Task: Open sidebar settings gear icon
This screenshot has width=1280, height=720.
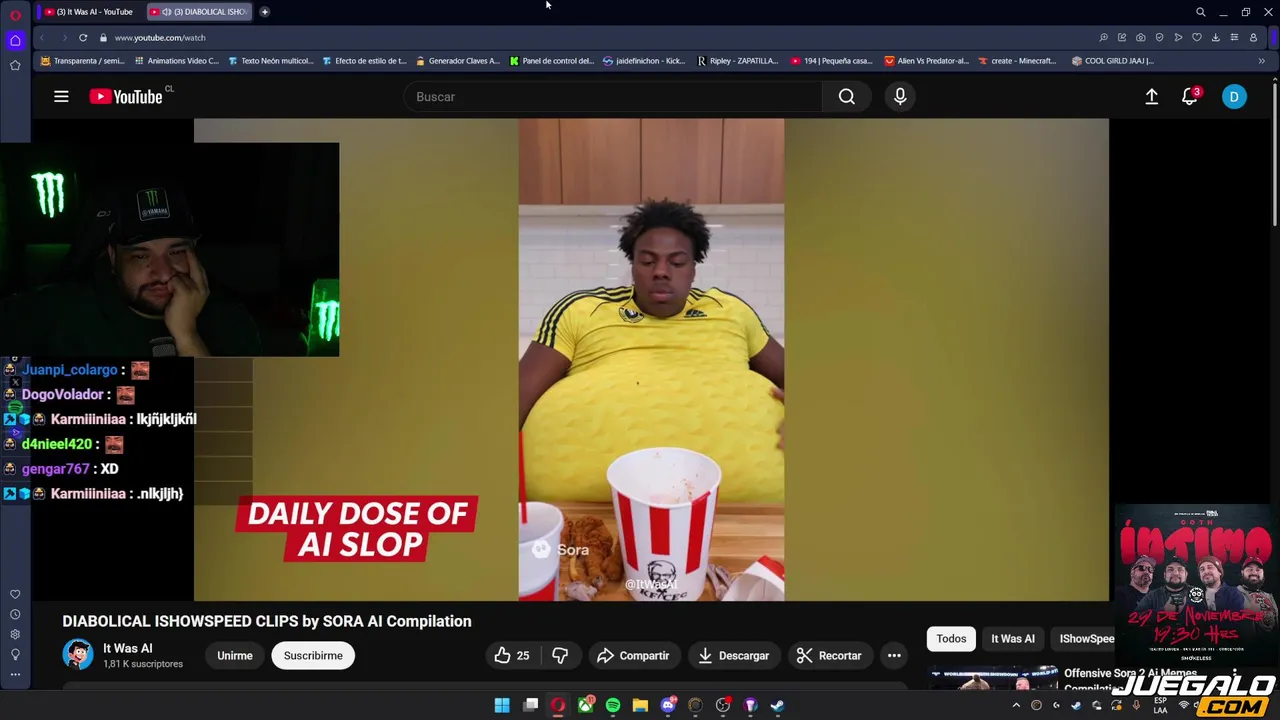Action: click(x=15, y=634)
